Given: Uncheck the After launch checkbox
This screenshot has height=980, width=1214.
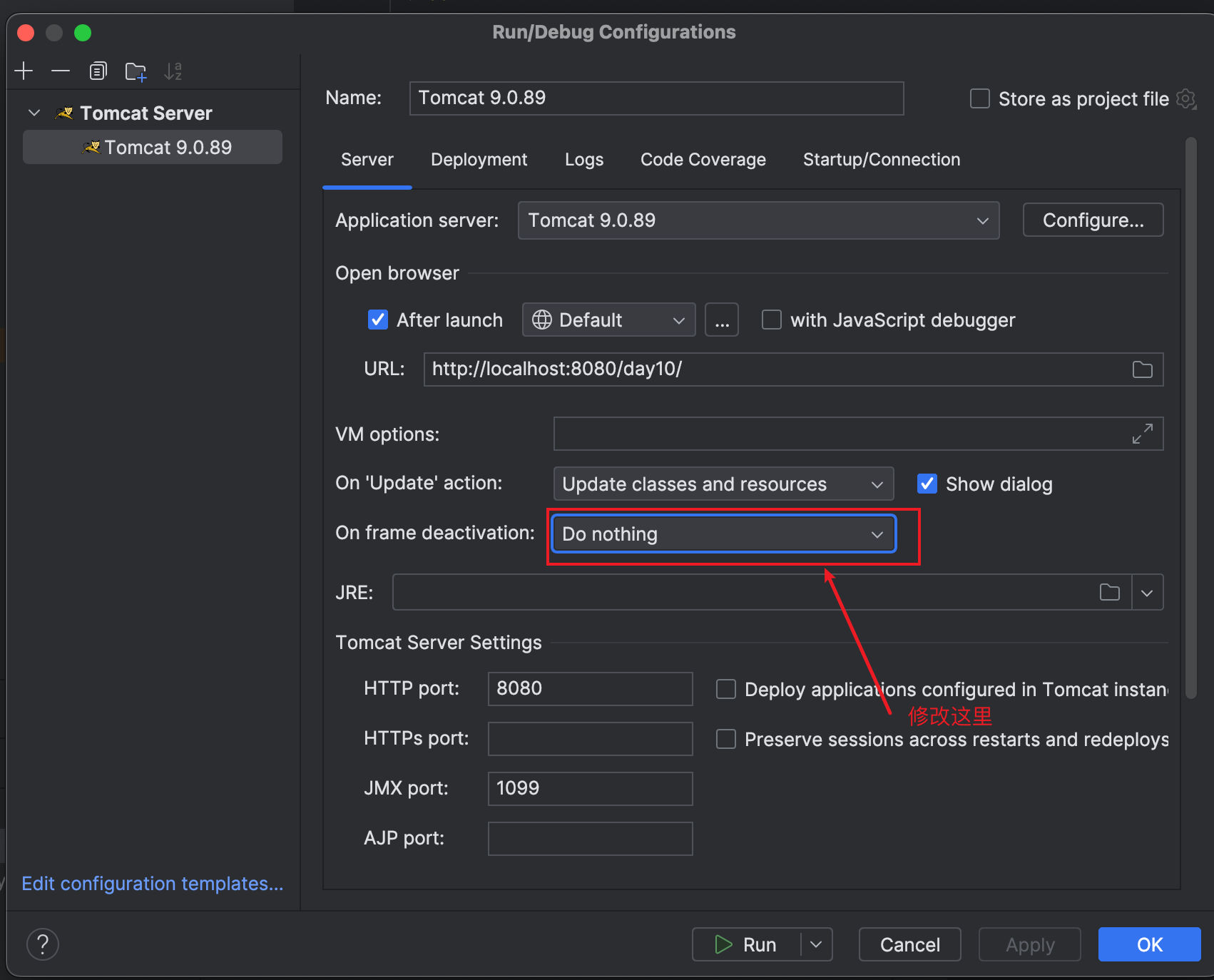Looking at the screenshot, I should (x=378, y=320).
